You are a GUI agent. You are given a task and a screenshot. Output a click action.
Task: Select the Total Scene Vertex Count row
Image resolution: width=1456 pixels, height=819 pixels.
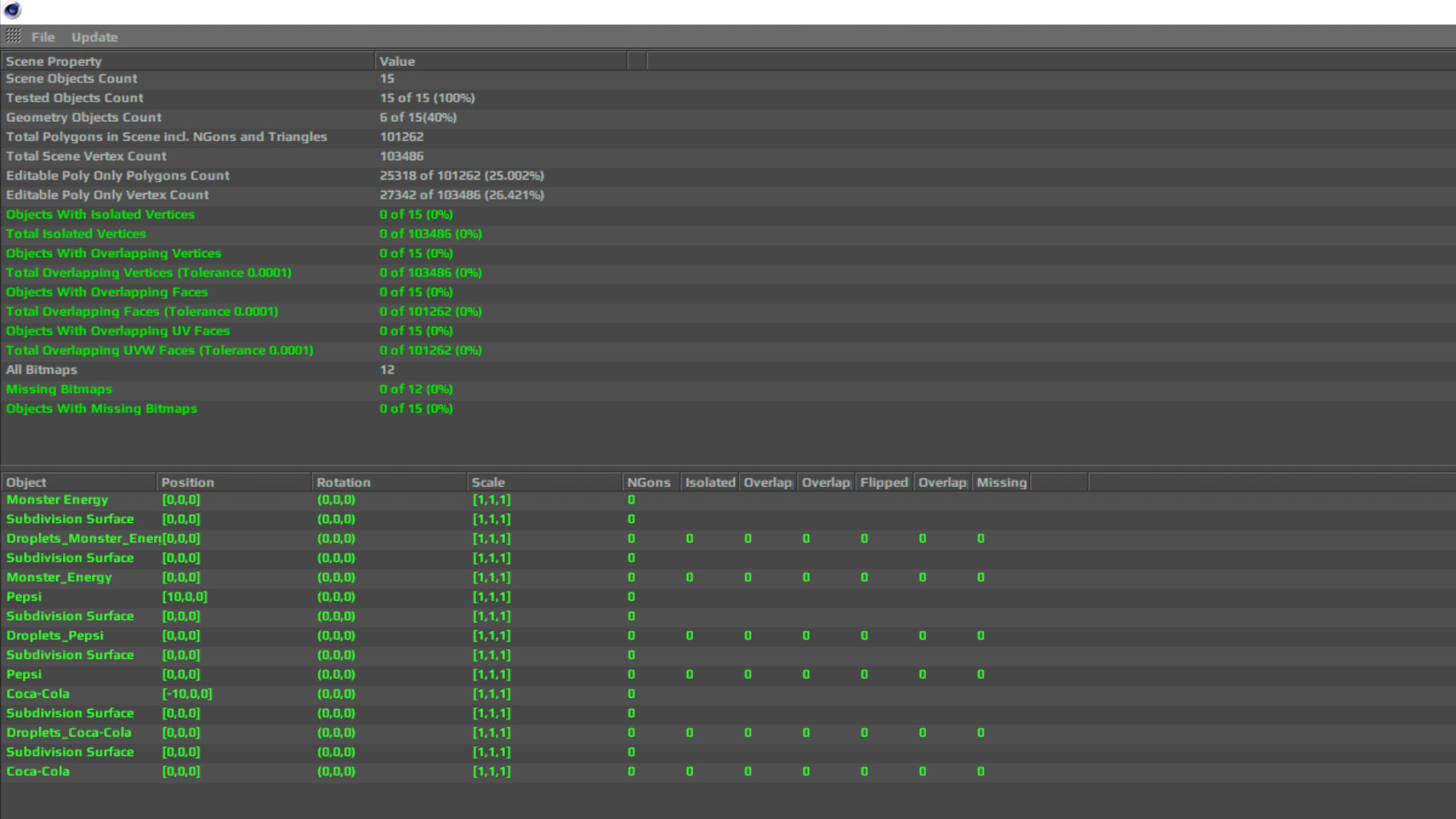click(x=86, y=156)
